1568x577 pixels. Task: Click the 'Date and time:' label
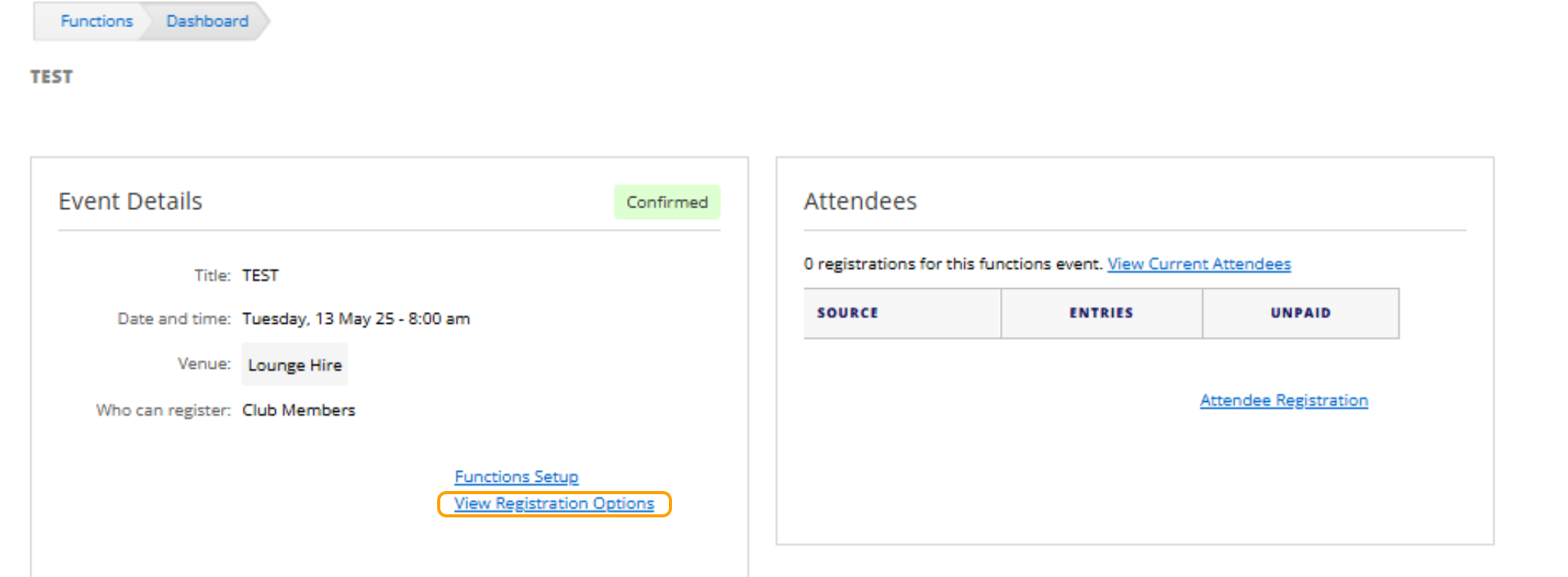coord(174,318)
